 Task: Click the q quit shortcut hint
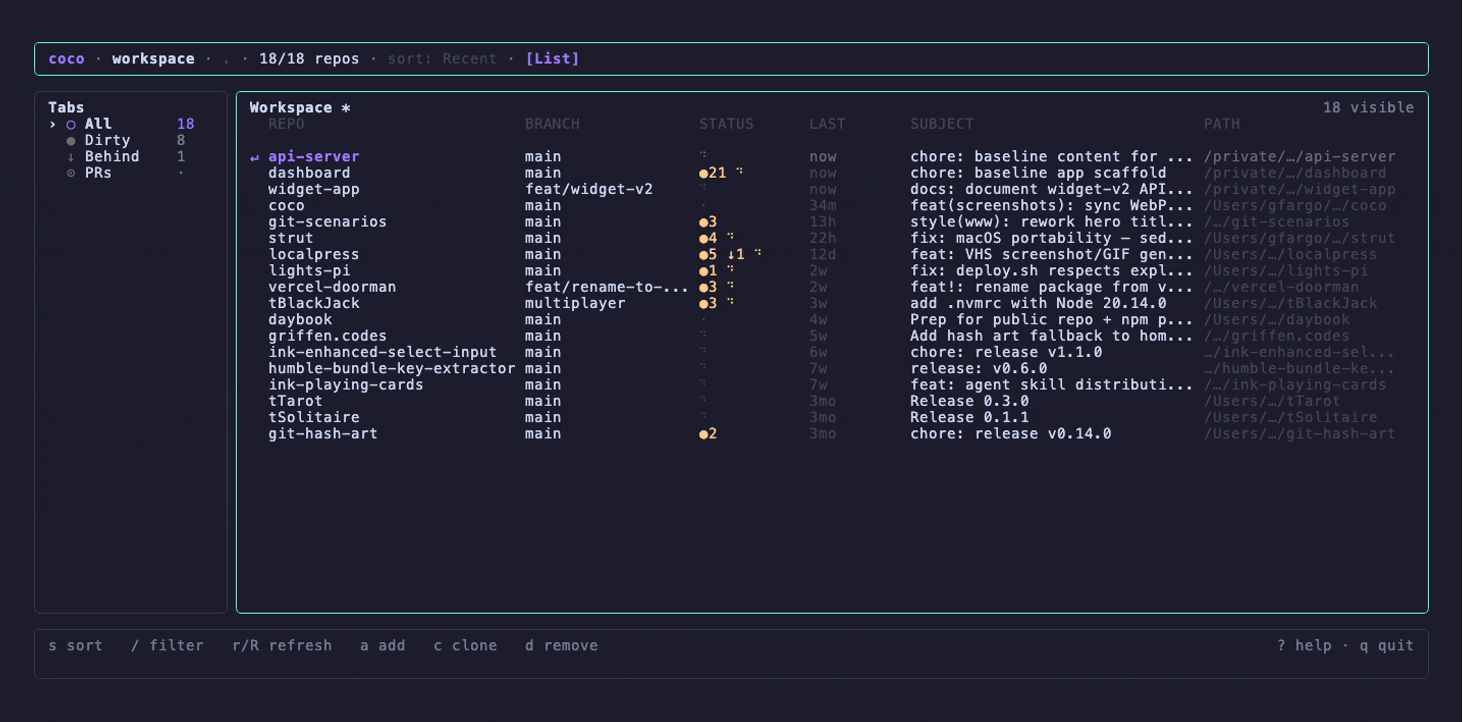point(1387,646)
